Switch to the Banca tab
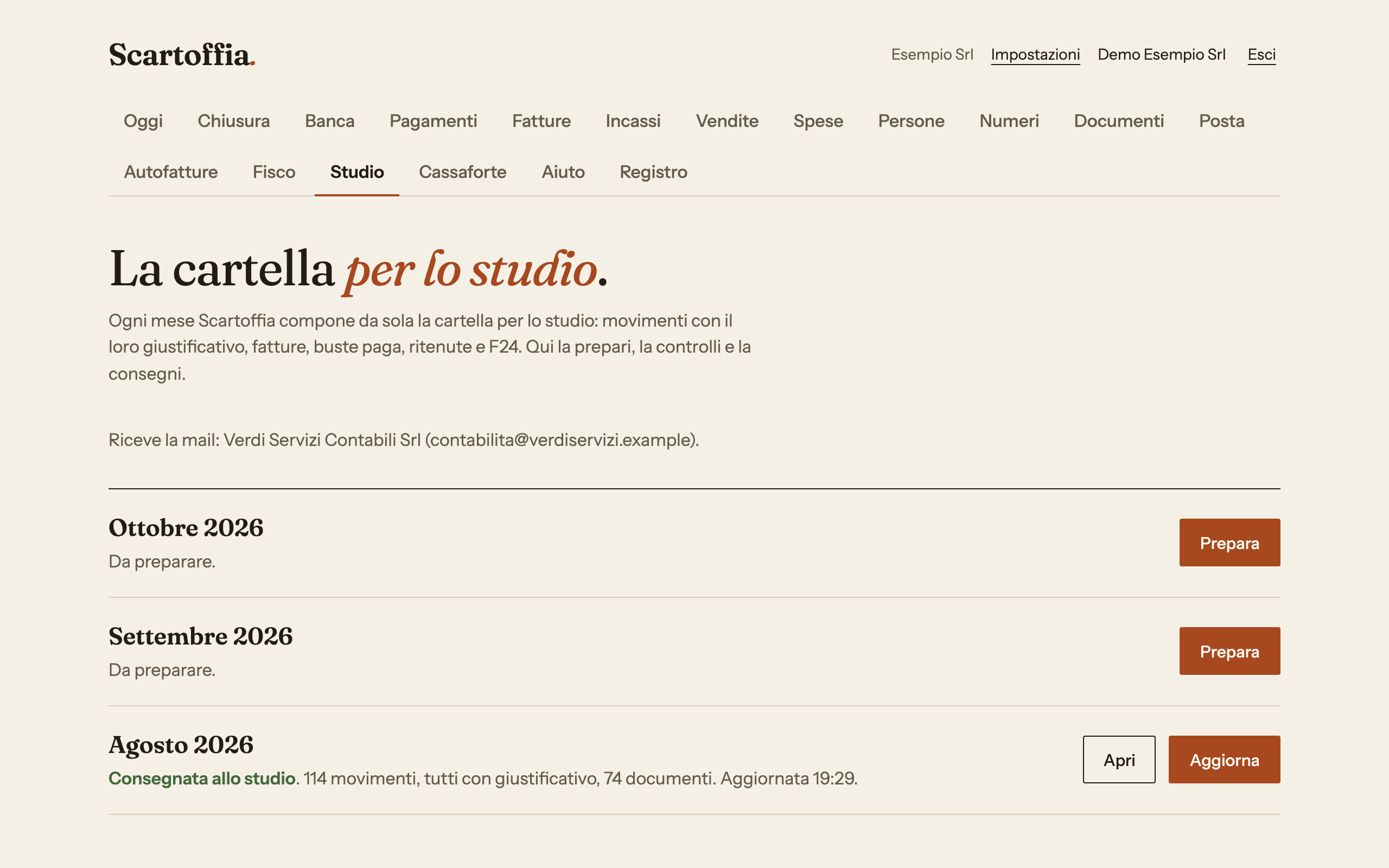Viewport: 1389px width, 868px height. (x=329, y=121)
